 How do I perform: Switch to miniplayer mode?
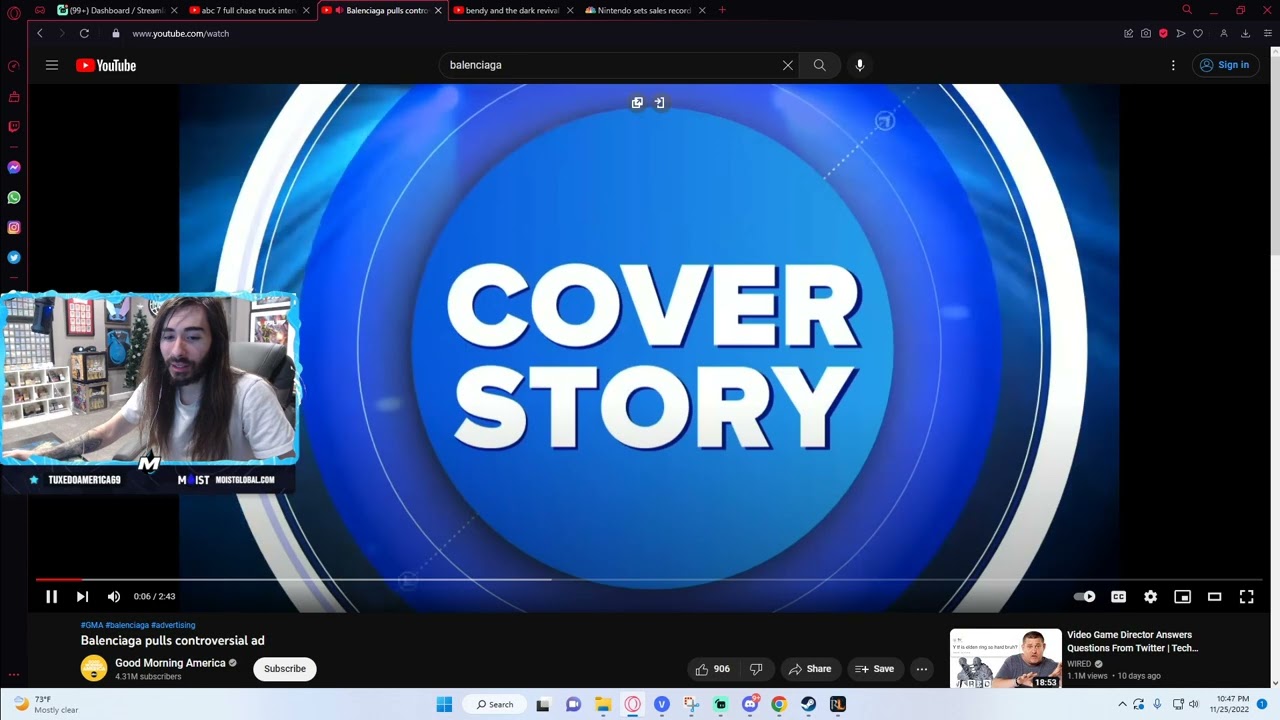[x=1182, y=597]
